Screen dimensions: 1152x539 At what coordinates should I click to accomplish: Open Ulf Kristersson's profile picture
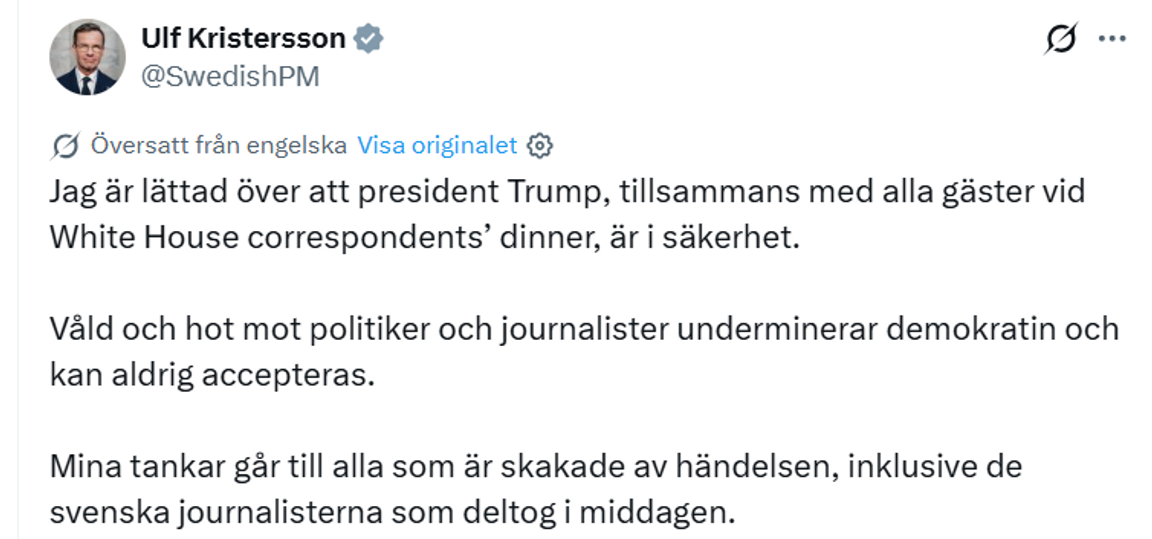tap(88, 57)
